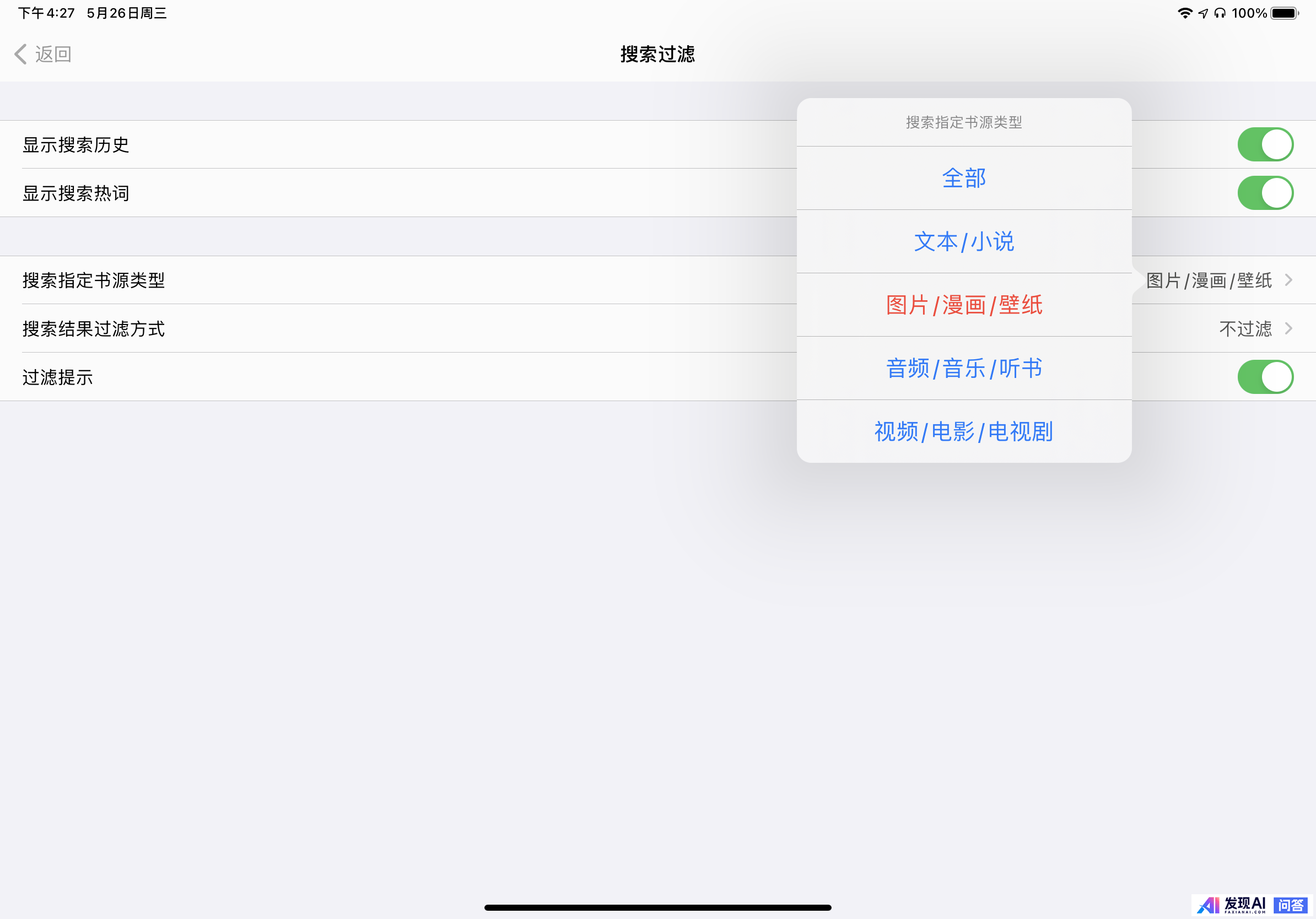
Task: Tap the location arrow status icon
Action: 1203,13
